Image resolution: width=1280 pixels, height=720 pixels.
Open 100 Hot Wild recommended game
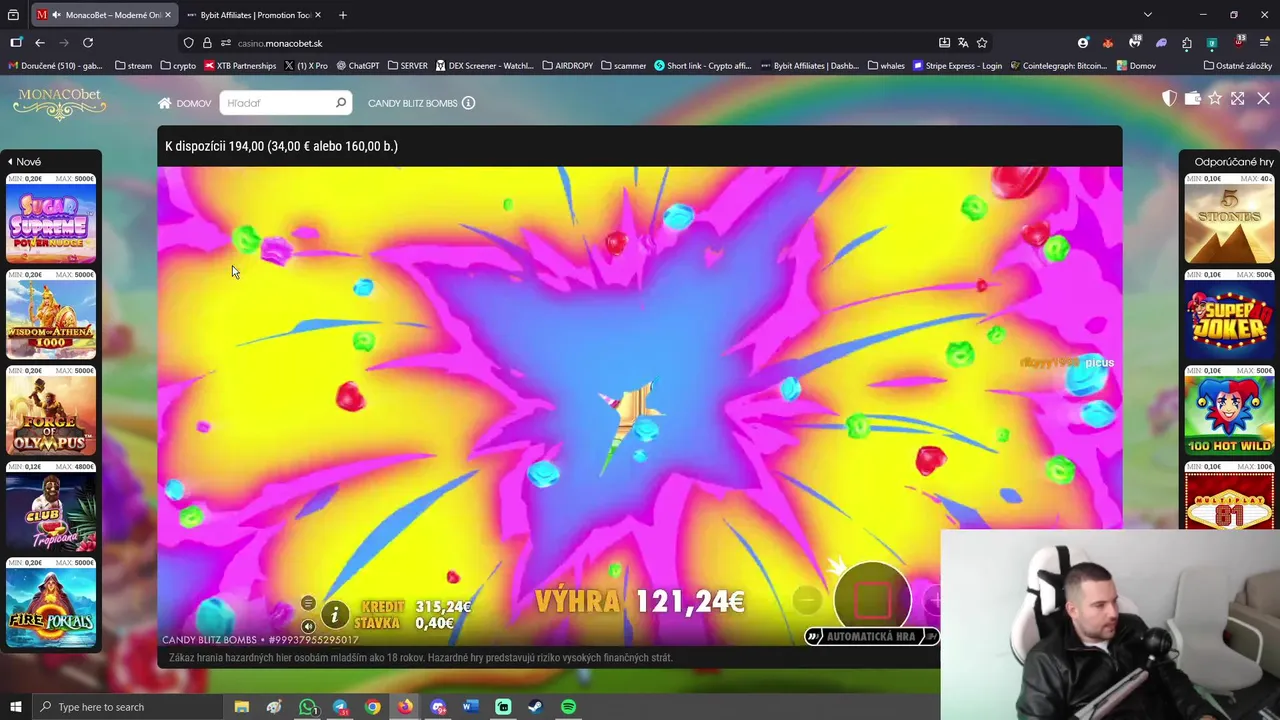(1229, 411)
